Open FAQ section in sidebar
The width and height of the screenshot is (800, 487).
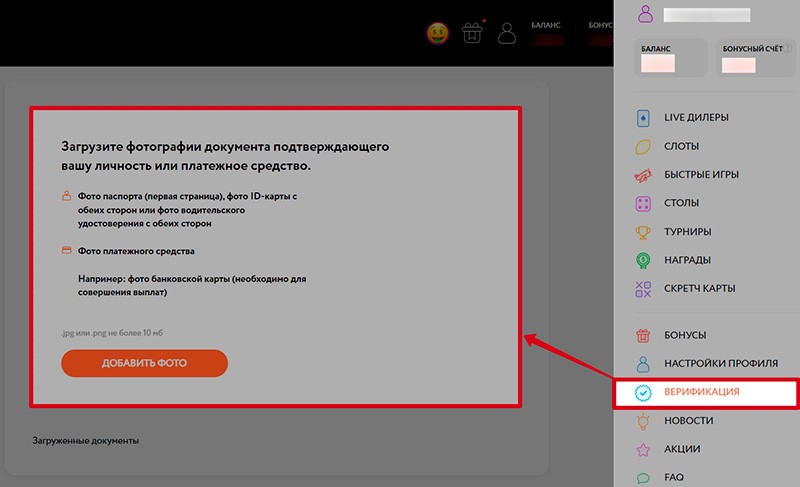click(x=673, y=477)
